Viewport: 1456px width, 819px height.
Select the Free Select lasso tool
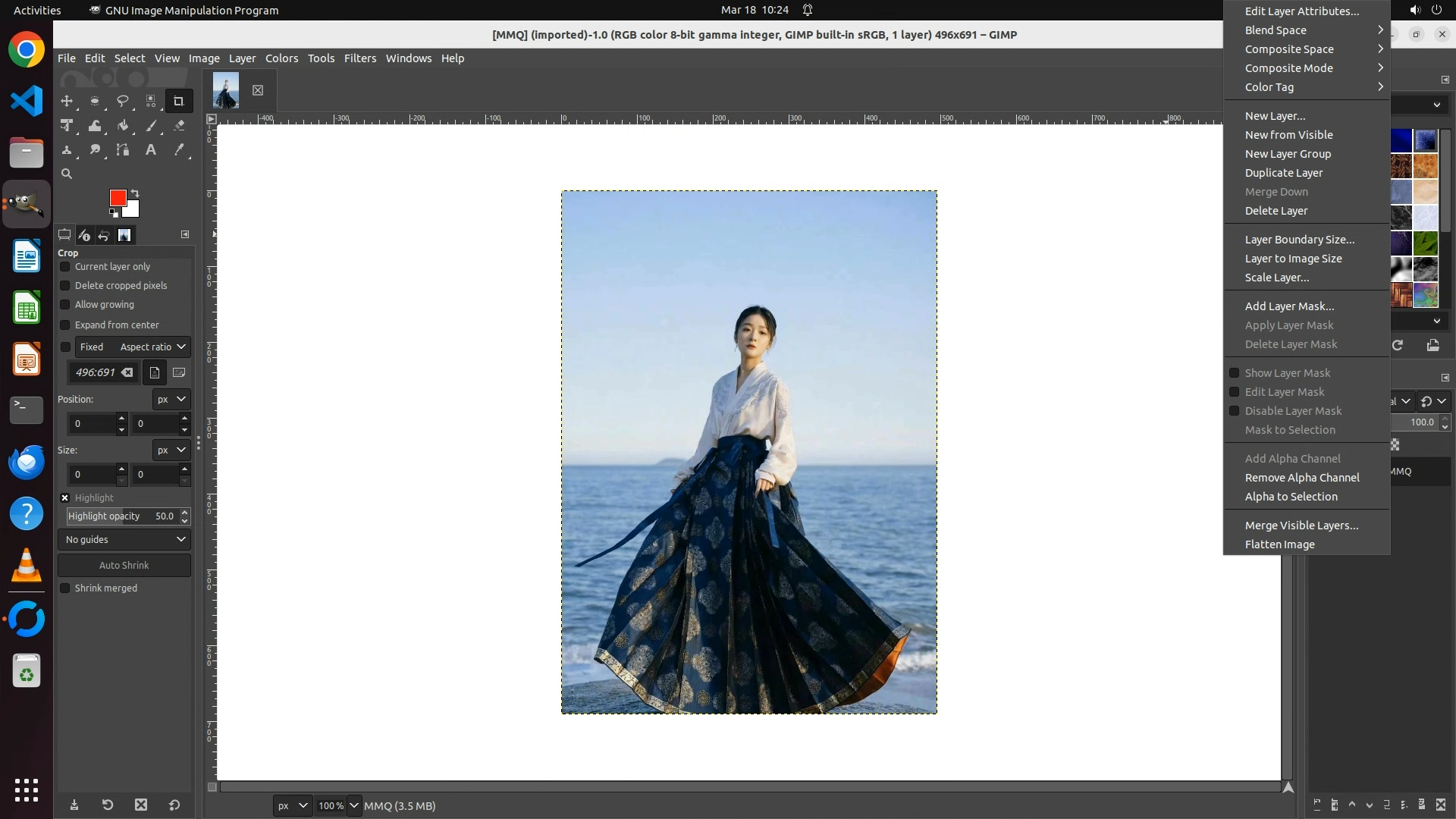coord(122,101)
